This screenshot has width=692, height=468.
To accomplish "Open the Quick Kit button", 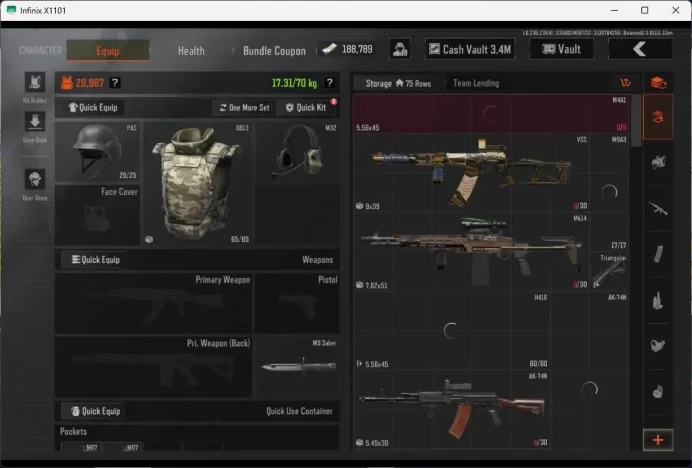I will point(306,107).
